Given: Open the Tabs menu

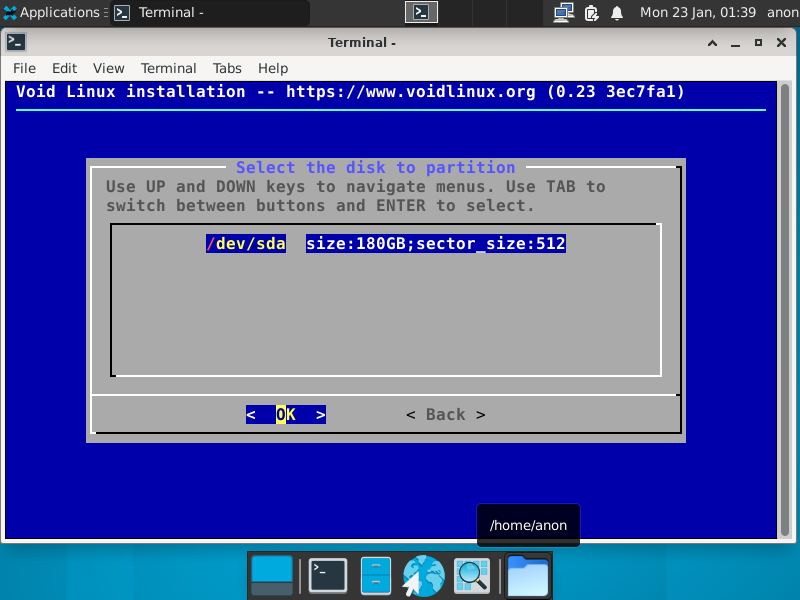Looking at the screenshot, I should click(227, 68).
